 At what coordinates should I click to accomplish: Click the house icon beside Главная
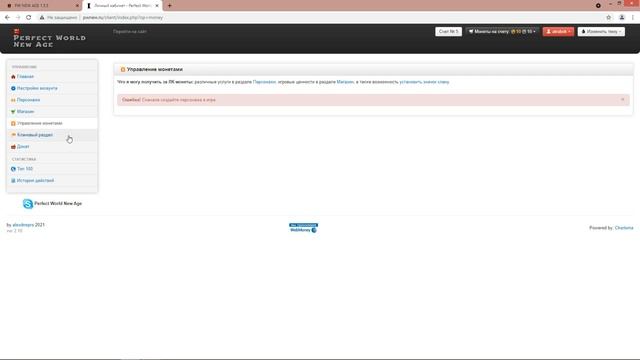pyautogui.click(x=13, y=77)
